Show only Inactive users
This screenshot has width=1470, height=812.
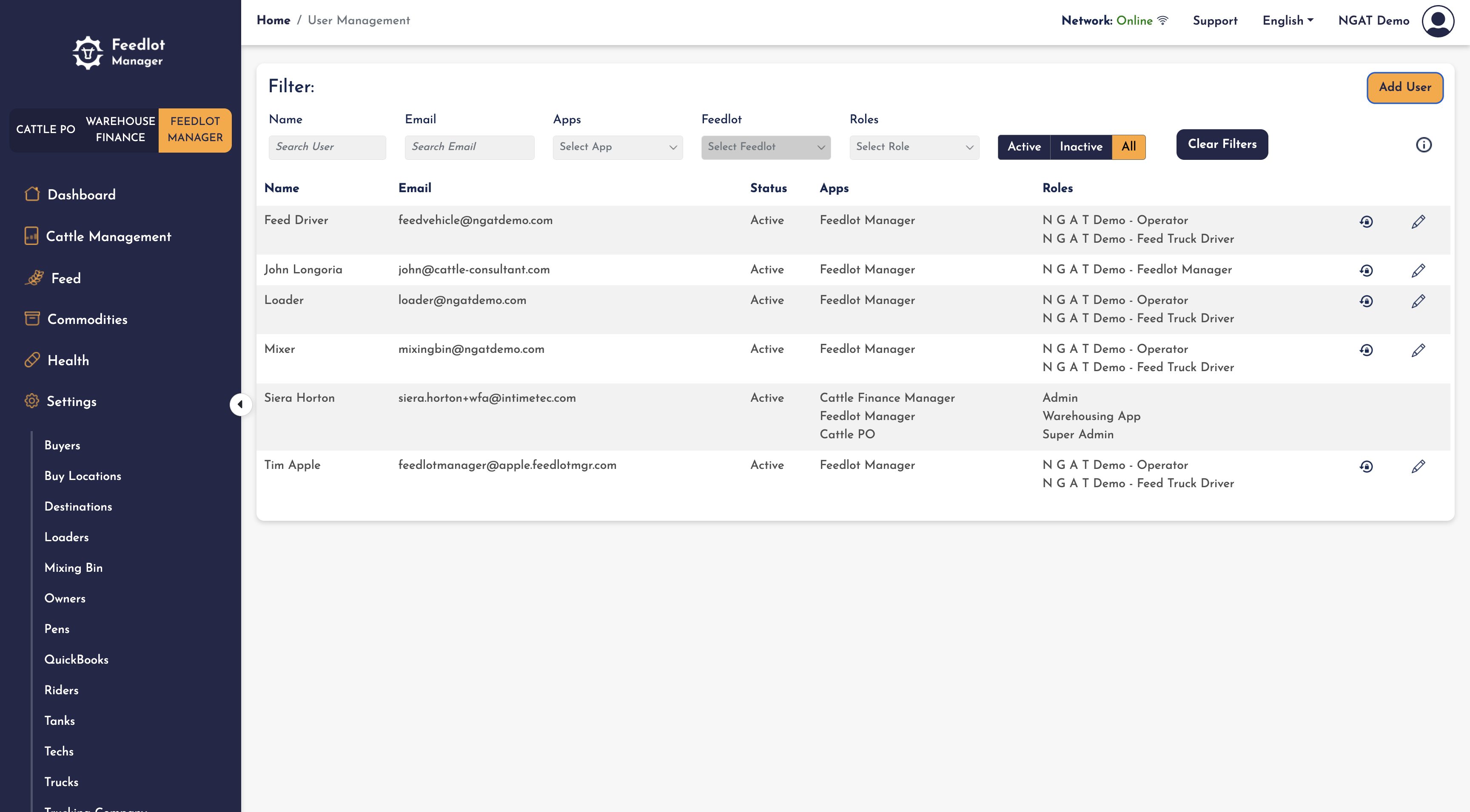1081,147
